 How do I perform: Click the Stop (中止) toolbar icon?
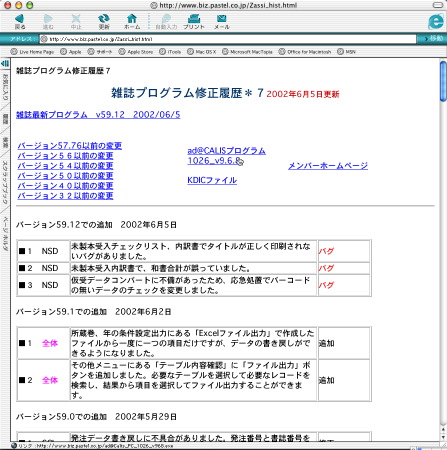(x=76, y=22)
